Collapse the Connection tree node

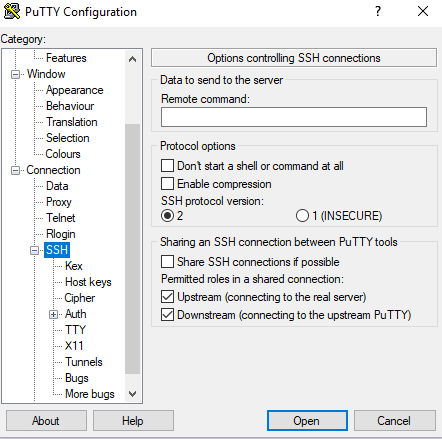click(x=15, y=170)
